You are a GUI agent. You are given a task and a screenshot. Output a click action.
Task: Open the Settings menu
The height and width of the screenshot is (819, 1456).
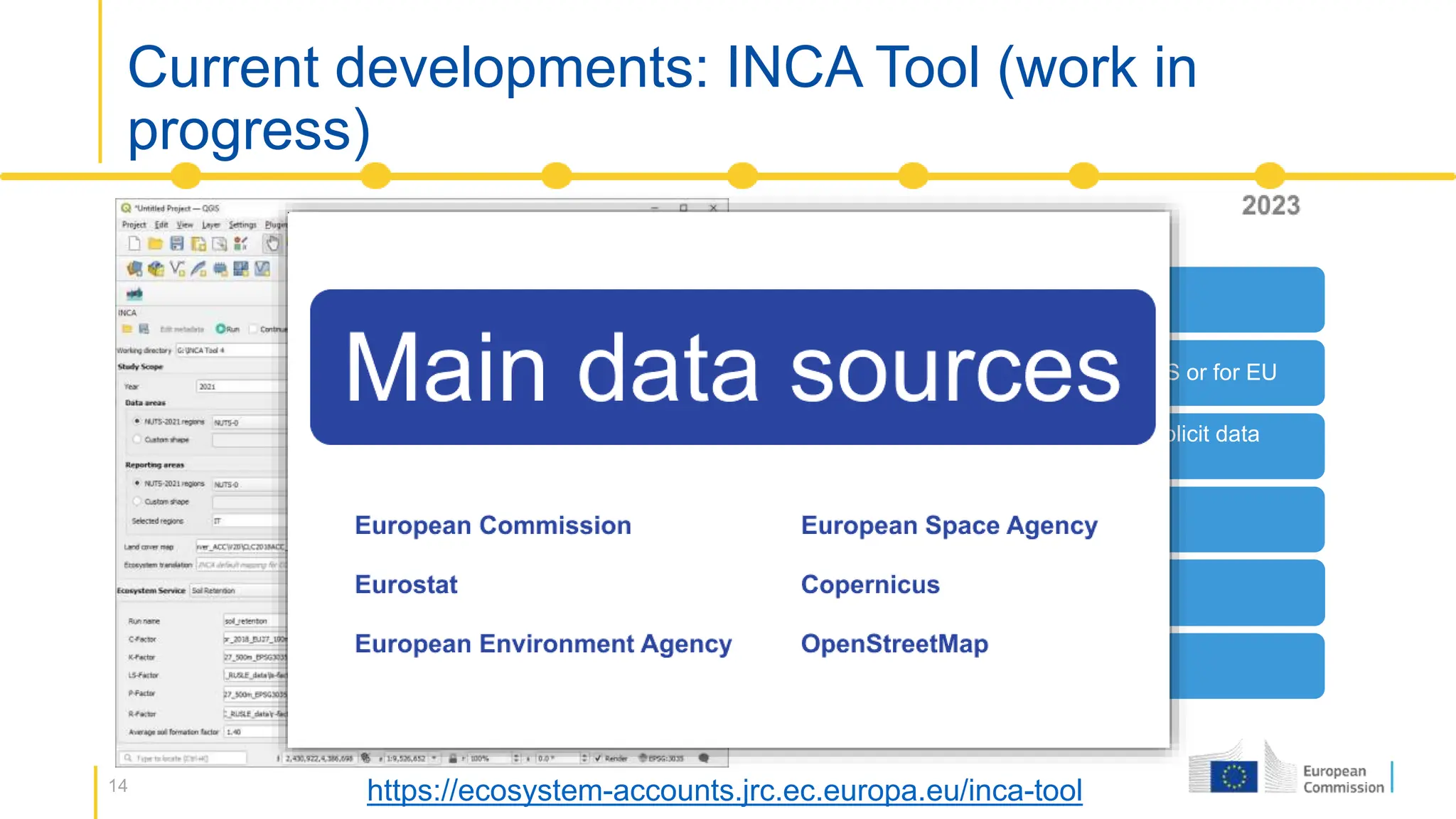click(x=242, y=225)
